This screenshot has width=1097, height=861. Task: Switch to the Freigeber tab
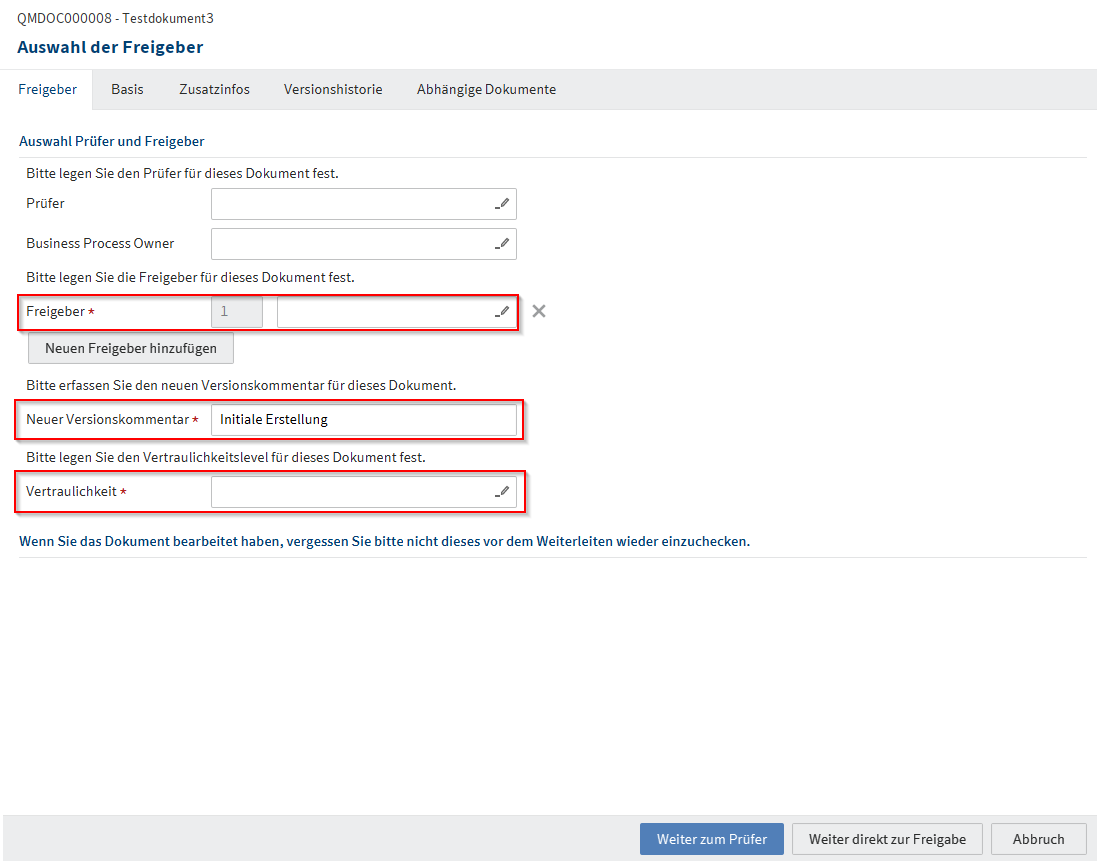click(48, 90)
